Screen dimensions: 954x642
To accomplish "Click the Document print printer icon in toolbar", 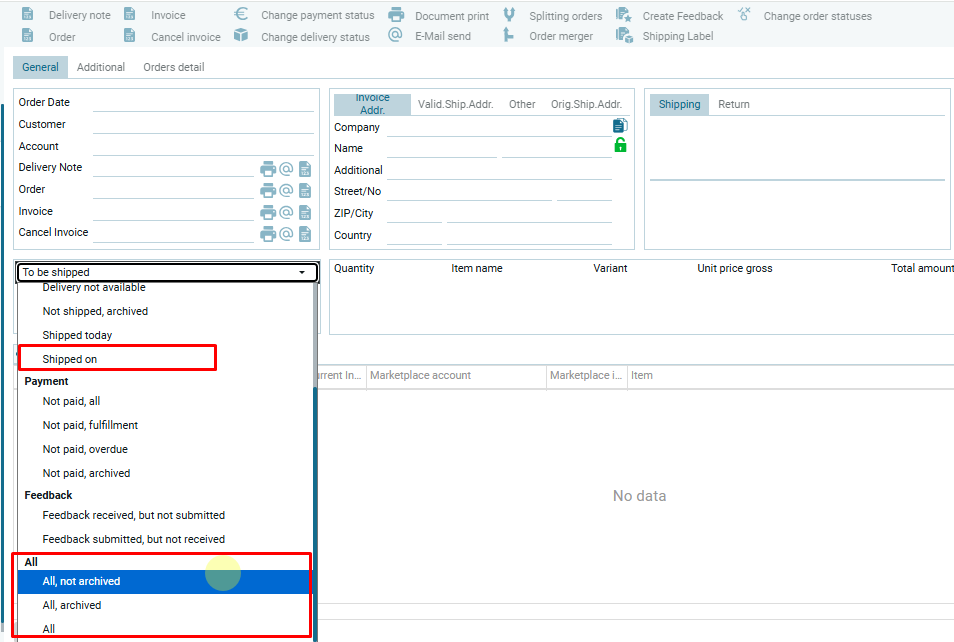I will pyautogui.click(x=396, y=15).
